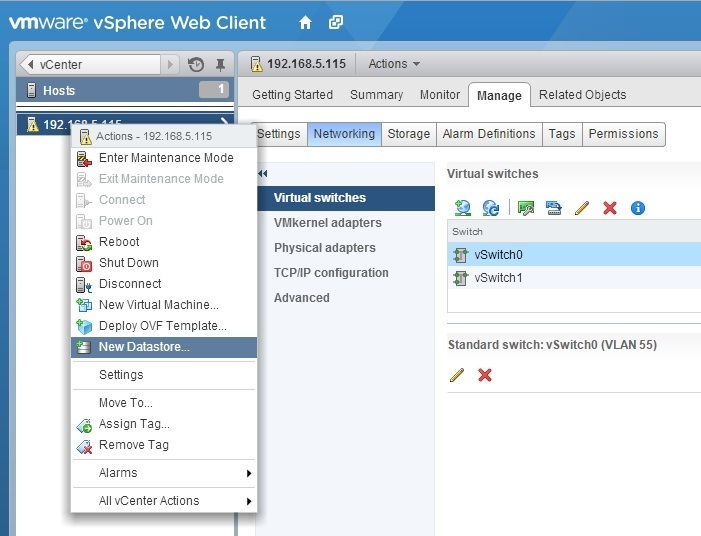Select Reboot in context menu
This screenshot has width=701, height=536.
pos(164,242)
